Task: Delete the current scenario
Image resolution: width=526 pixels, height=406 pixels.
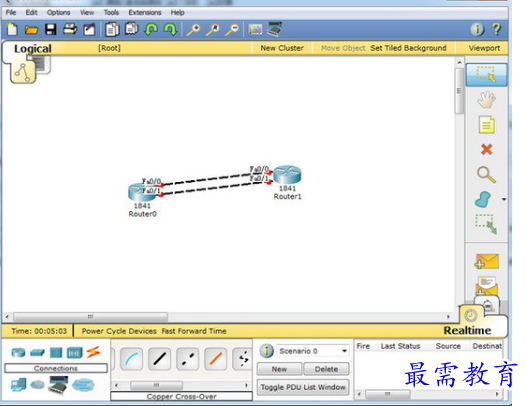Action: tap(326, 369)
